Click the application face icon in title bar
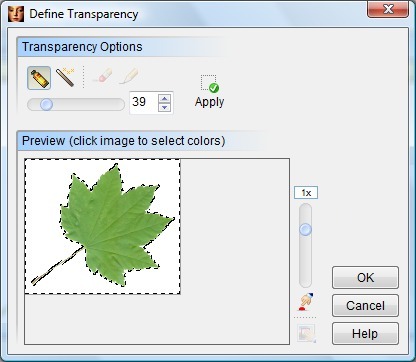Screen dimensions: 416x362 [x=16, y=14]
